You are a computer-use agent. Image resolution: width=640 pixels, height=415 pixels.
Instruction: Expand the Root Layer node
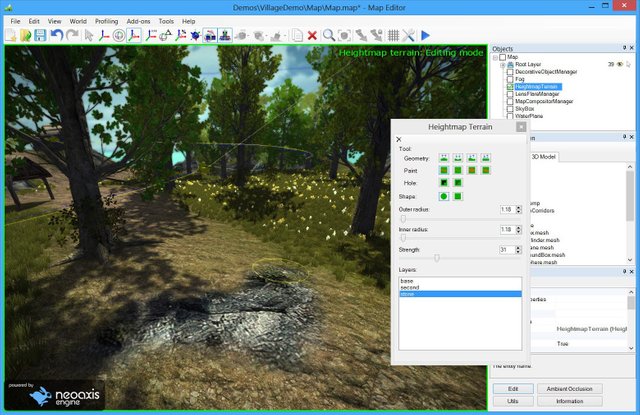click(x=503, y=64)
